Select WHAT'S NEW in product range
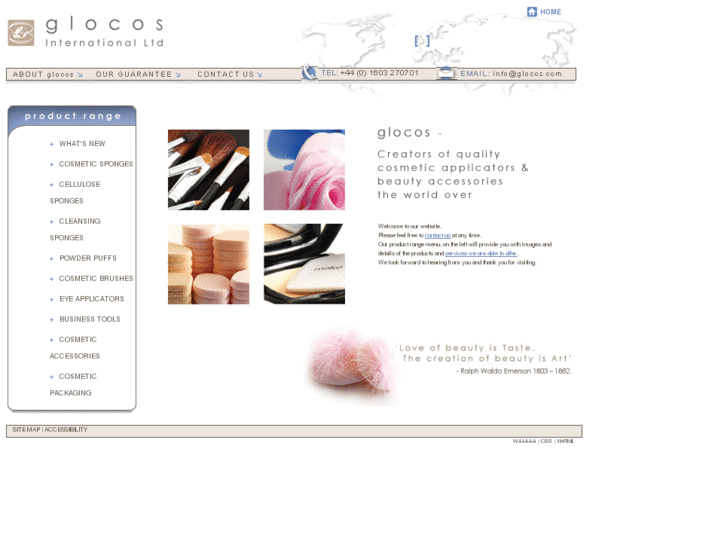727x545 pixels. point(82,144)
